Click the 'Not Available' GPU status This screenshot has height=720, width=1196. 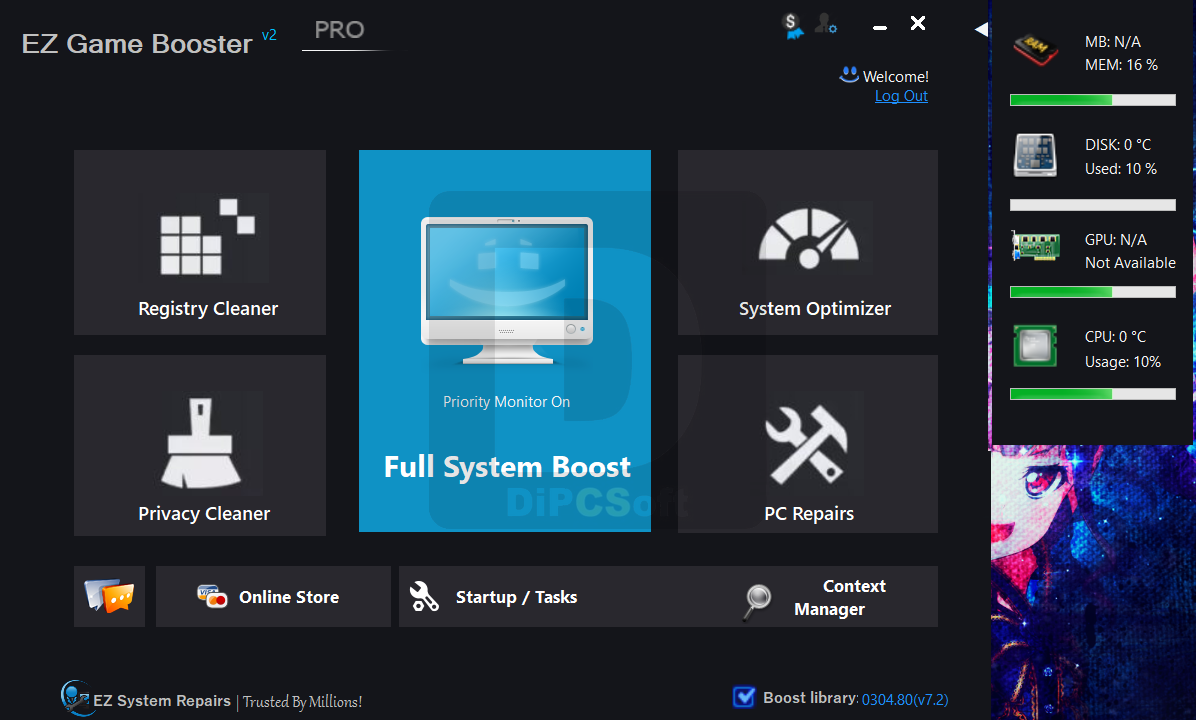(x=1130, y=262)
